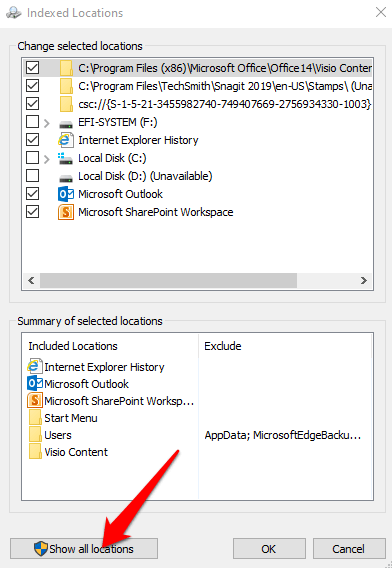Click Users in summary list
Viewport: 392px width, 568px height.
tap(58, 435)
